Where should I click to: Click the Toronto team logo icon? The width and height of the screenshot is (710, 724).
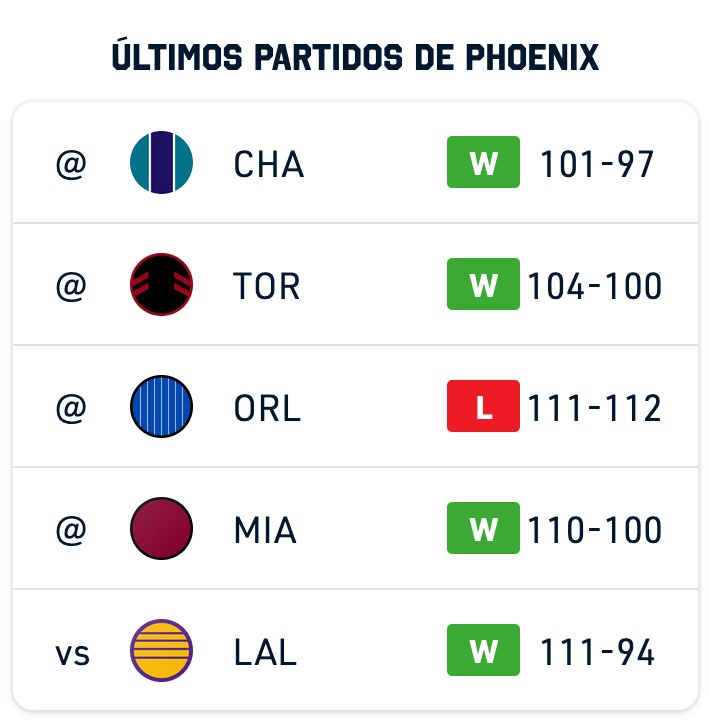[x=162, y=284]
